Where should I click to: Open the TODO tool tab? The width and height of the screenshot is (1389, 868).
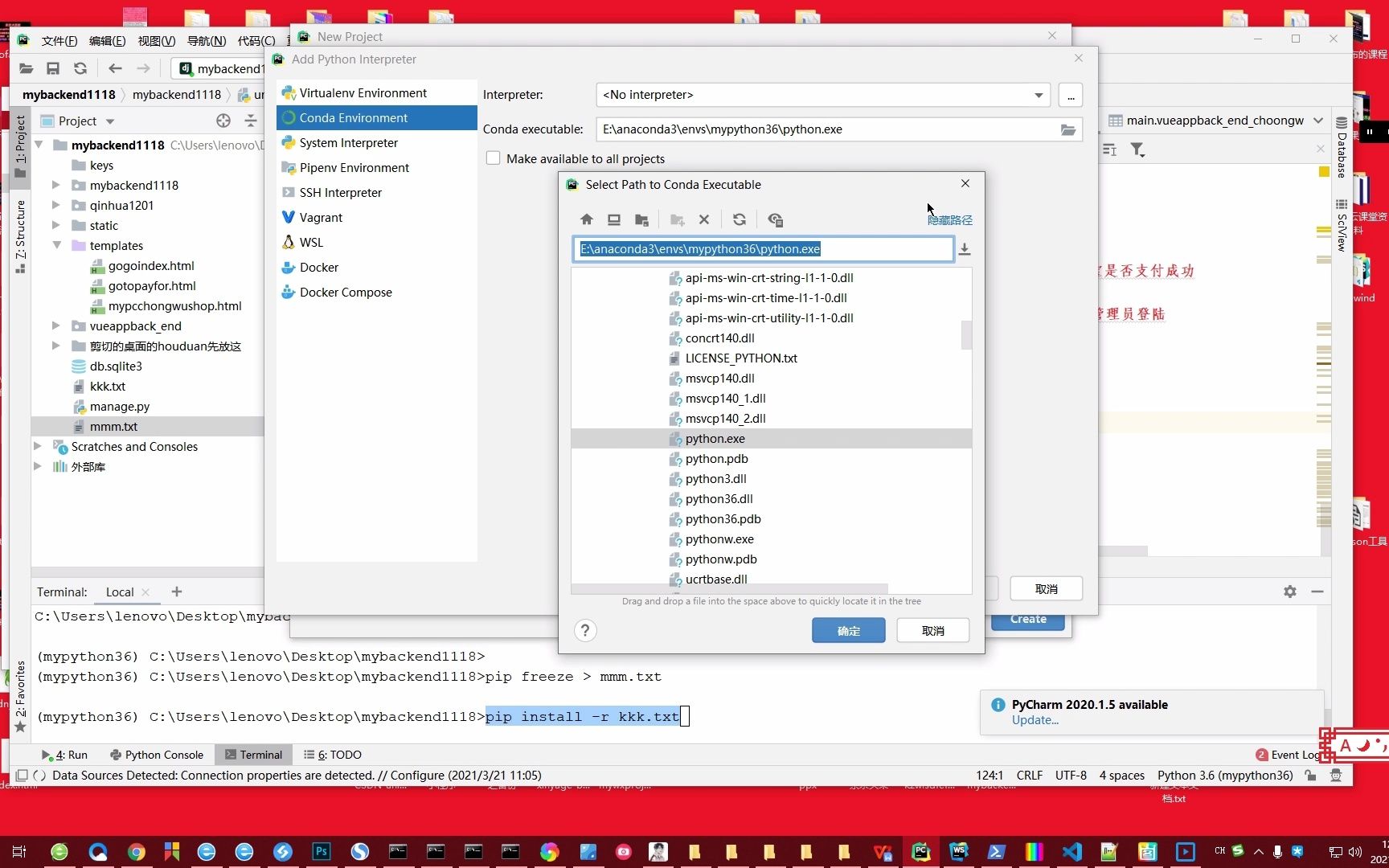(x=332, y=755)
